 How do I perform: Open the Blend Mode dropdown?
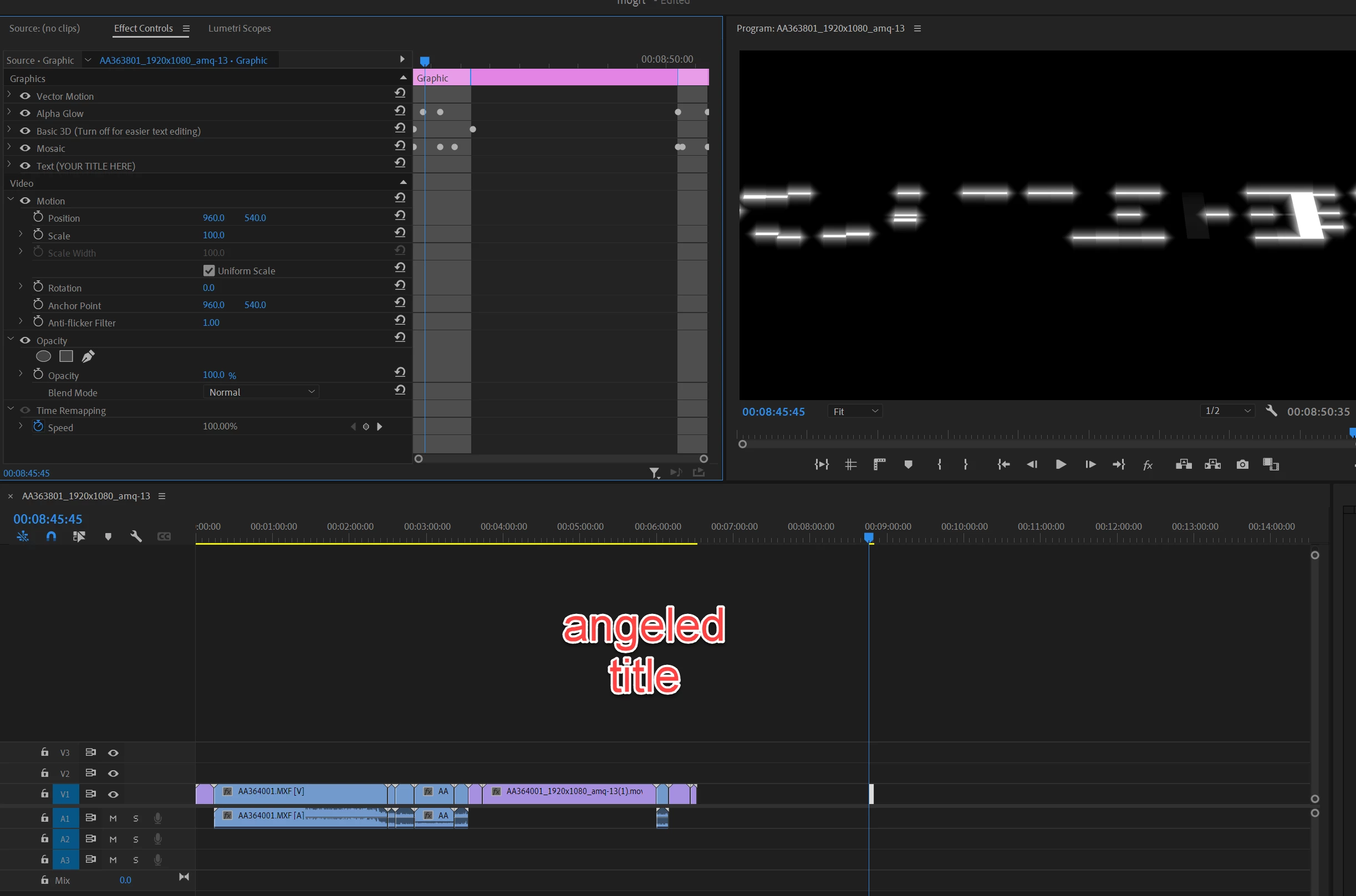[x=261, y=392]
